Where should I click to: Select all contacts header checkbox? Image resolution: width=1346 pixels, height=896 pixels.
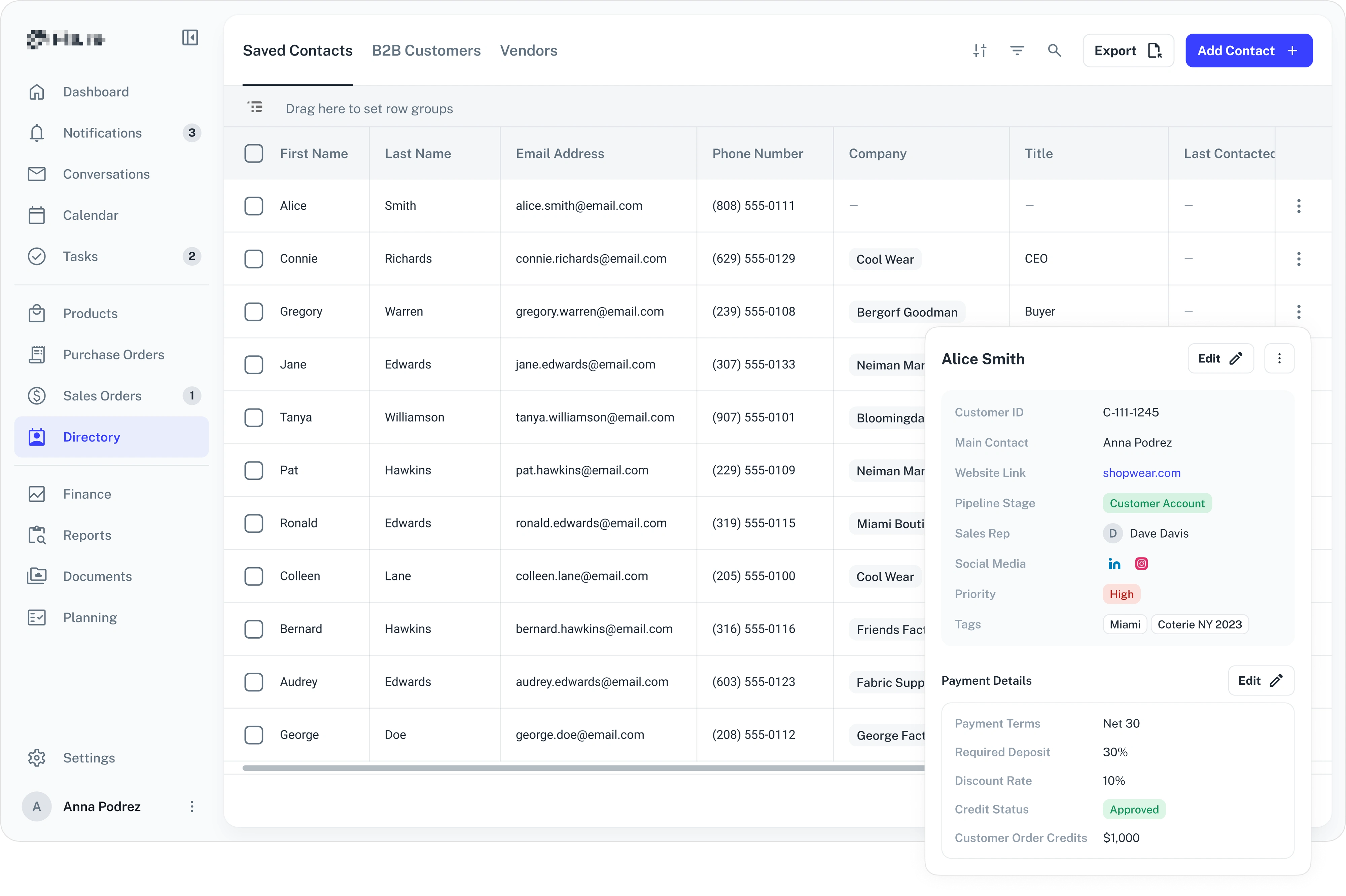coord(254,154)
